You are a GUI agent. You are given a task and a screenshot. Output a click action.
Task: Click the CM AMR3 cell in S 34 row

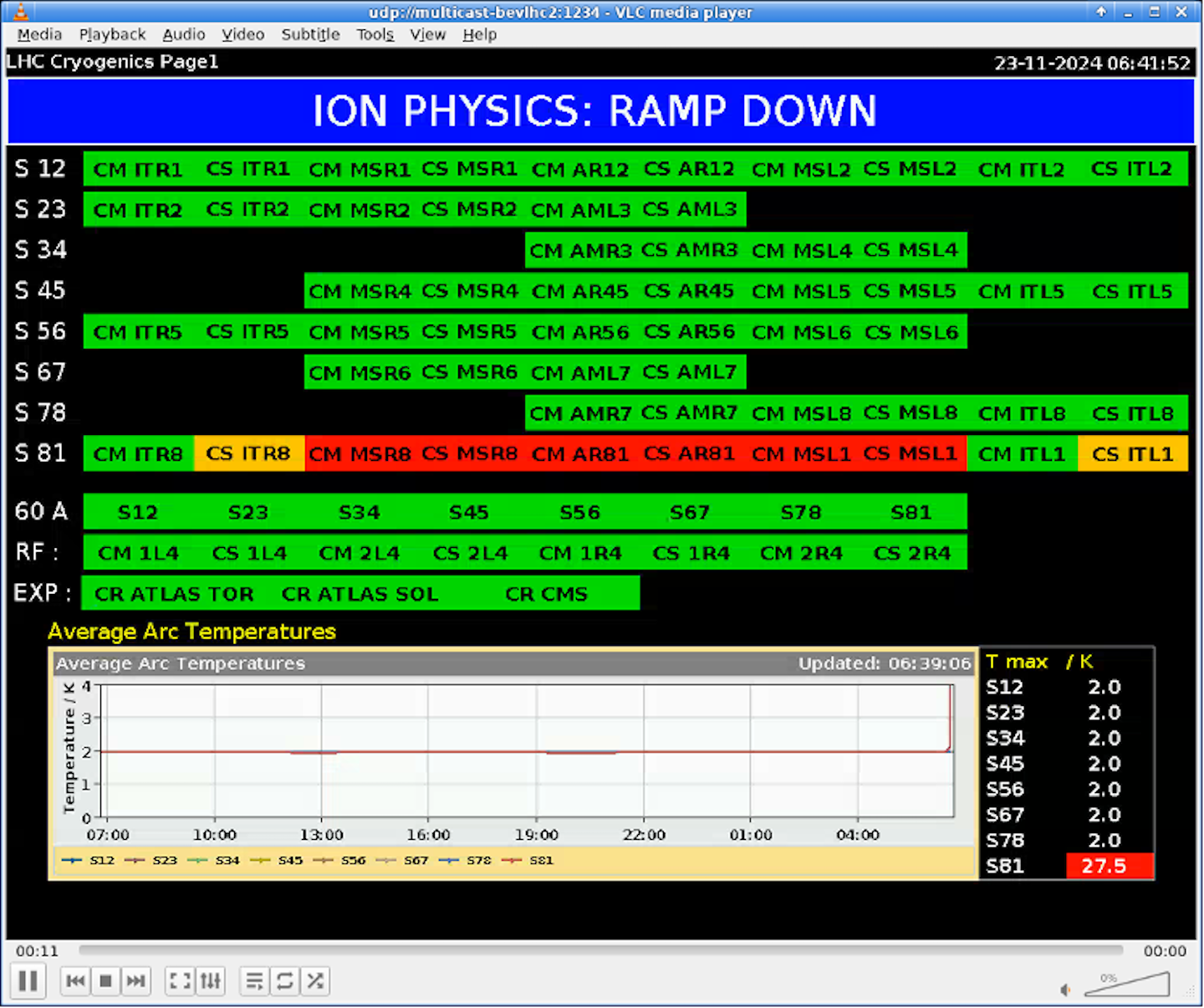pyautogui.click(x=580, y=250)
